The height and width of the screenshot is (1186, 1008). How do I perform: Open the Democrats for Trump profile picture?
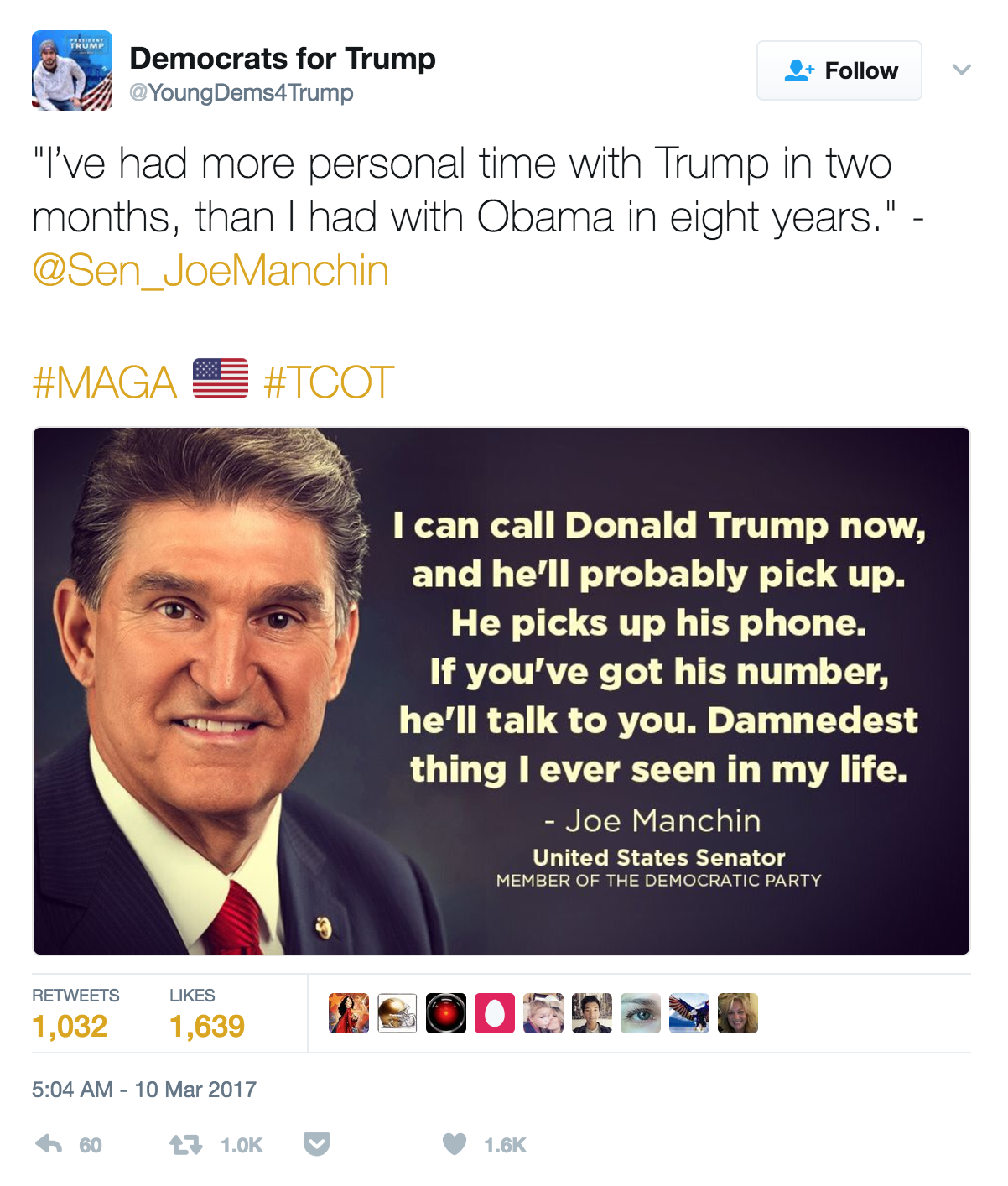click(72, 70)
